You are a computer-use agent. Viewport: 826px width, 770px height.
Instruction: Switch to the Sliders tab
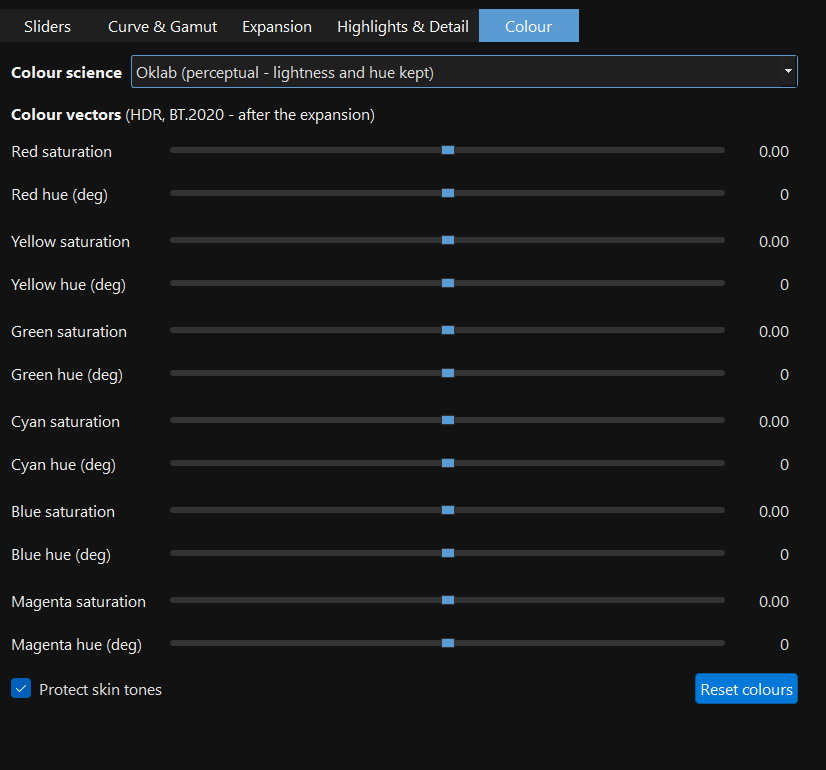[47, 26]
